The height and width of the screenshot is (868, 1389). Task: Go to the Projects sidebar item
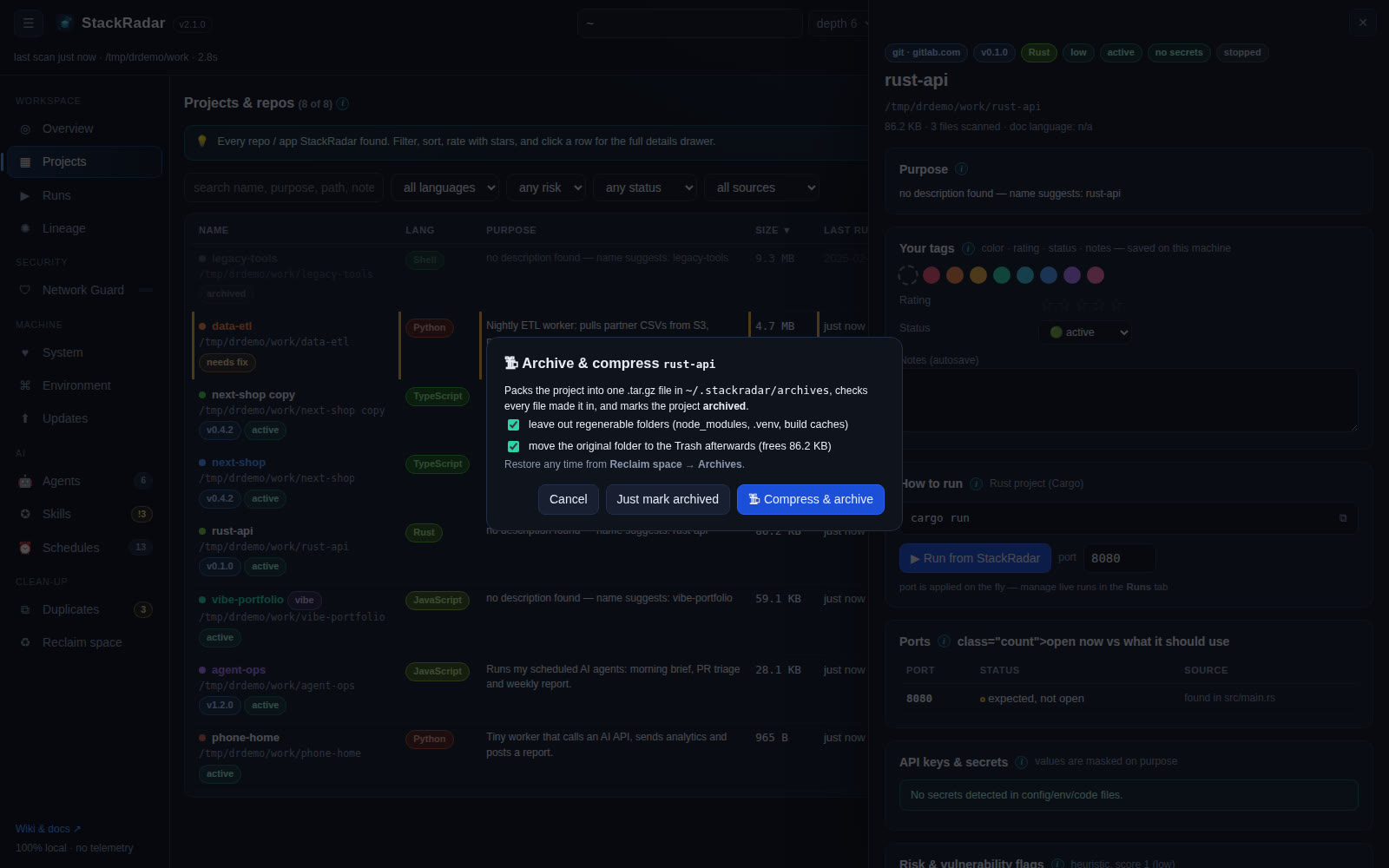coord(84,162)
